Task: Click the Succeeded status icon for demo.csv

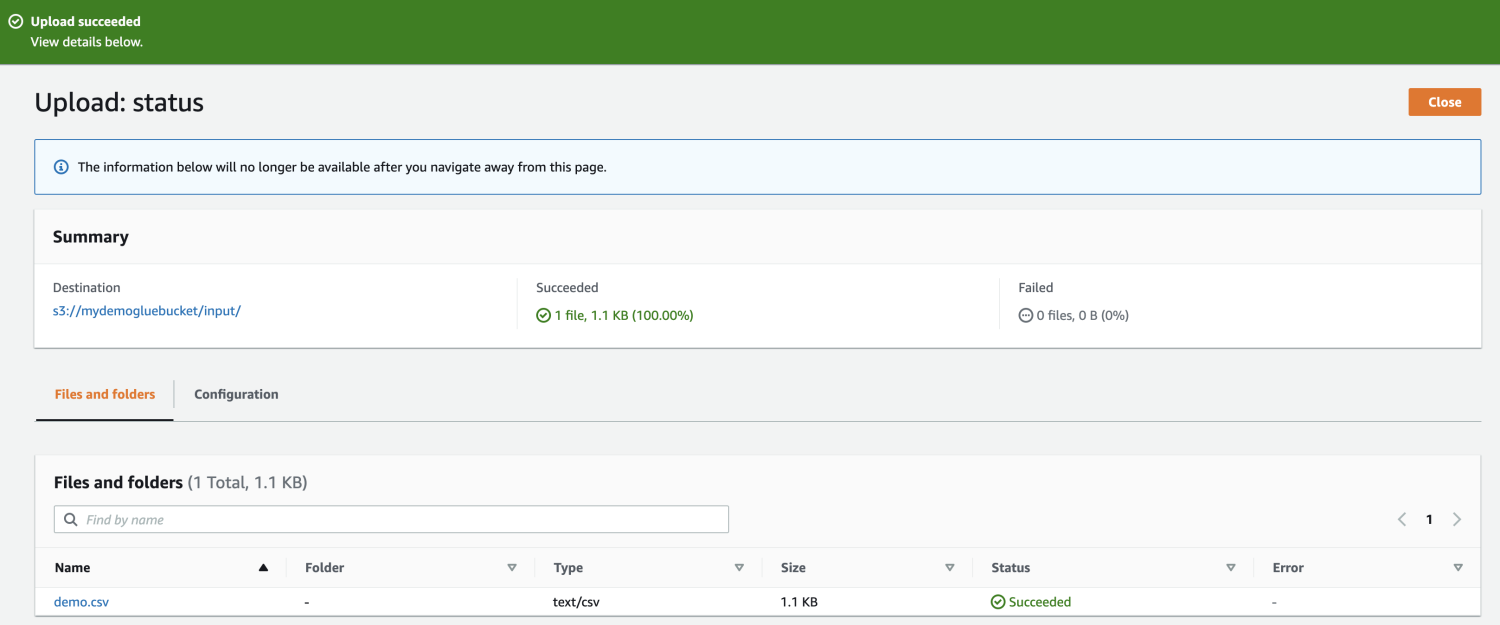Action: [x=997, y=602]
